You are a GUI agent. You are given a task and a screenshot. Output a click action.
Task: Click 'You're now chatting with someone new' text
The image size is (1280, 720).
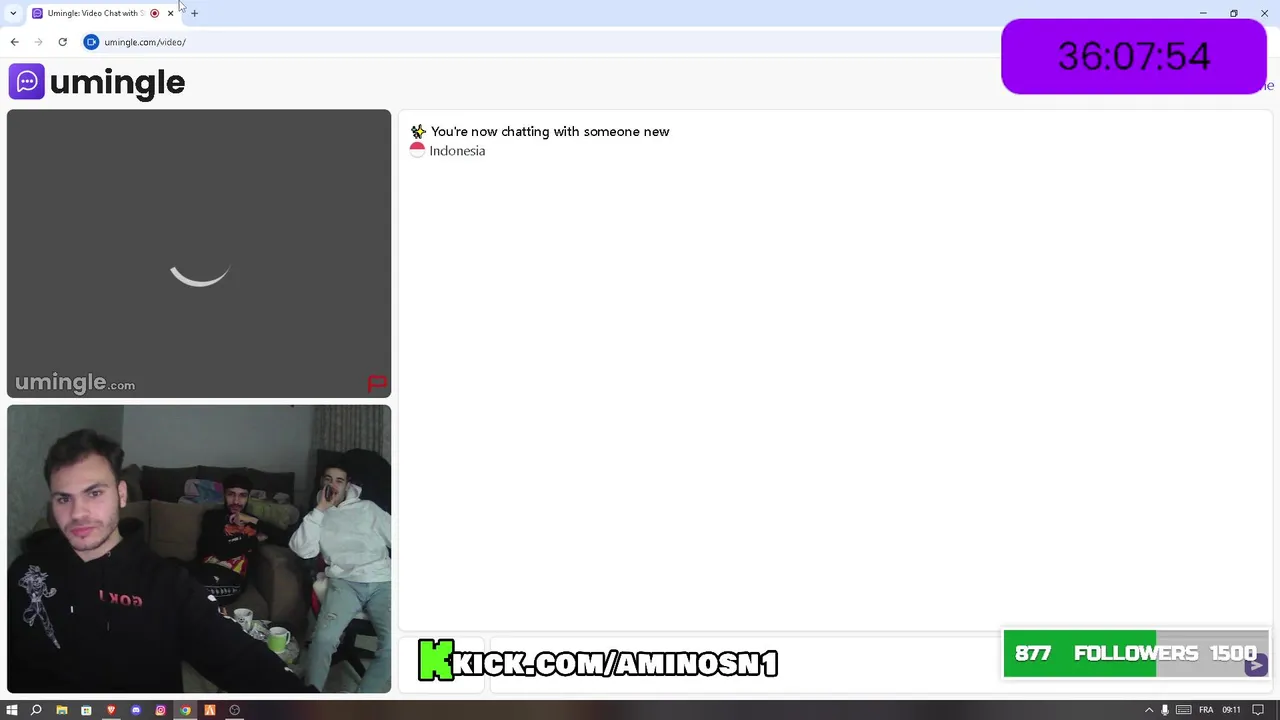coord(550,131)
